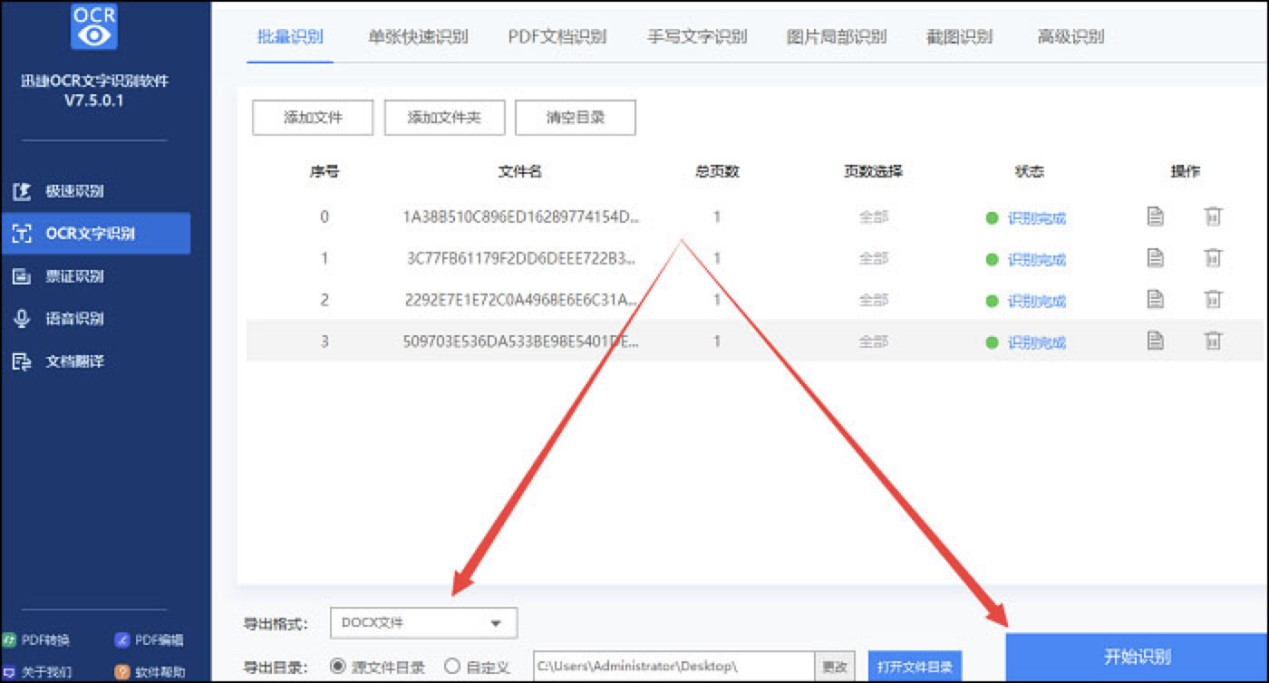The image size is (1269, 683).
Task: Delete file in row 2 with trash icon
Action: (1213, 299)
